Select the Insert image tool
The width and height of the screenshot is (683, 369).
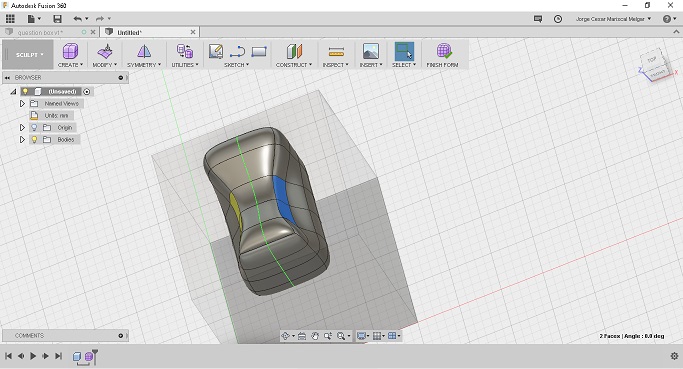pos(371,51)
